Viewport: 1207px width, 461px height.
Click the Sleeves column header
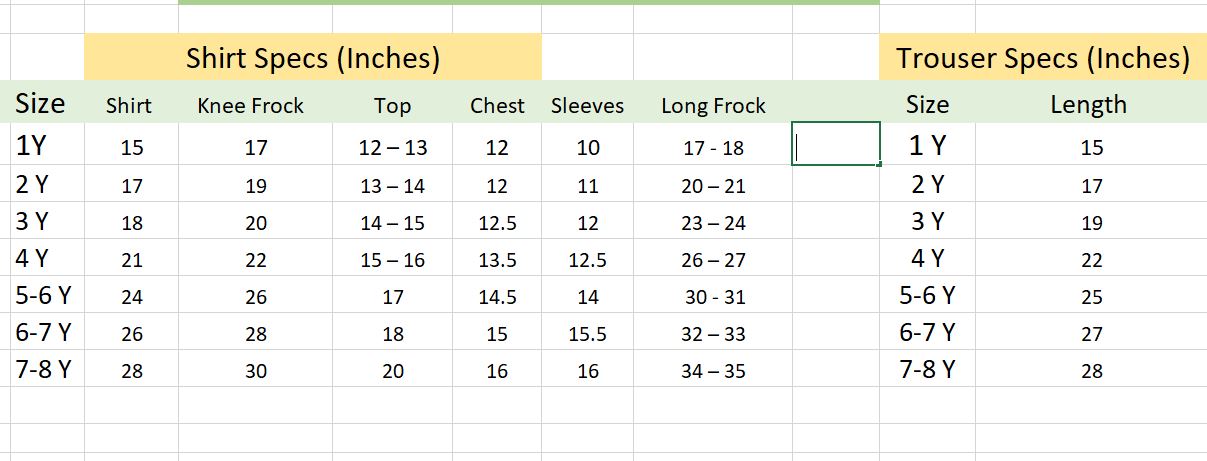(x=587, y=105)
